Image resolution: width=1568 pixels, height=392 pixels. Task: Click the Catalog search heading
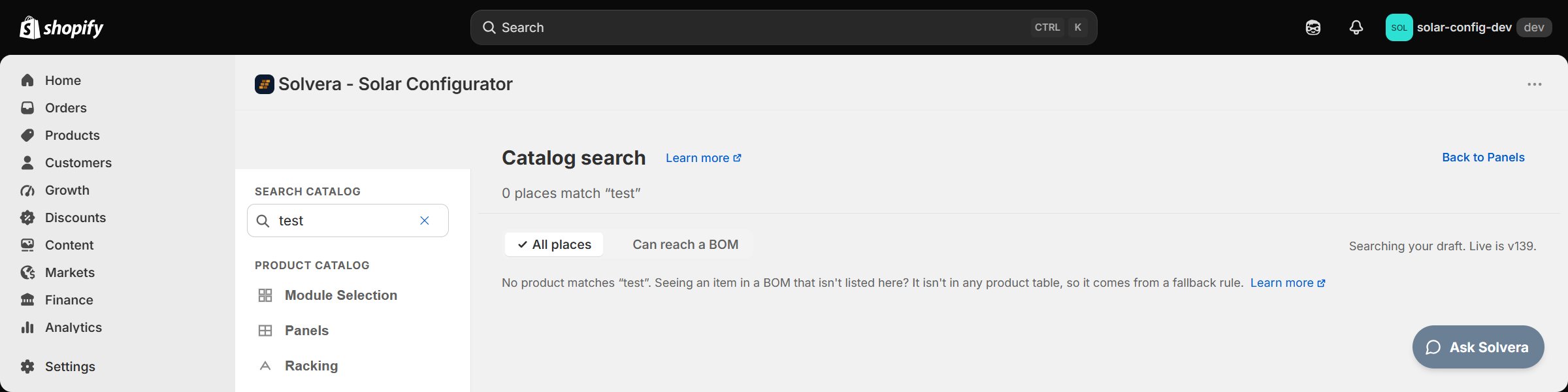574,158
